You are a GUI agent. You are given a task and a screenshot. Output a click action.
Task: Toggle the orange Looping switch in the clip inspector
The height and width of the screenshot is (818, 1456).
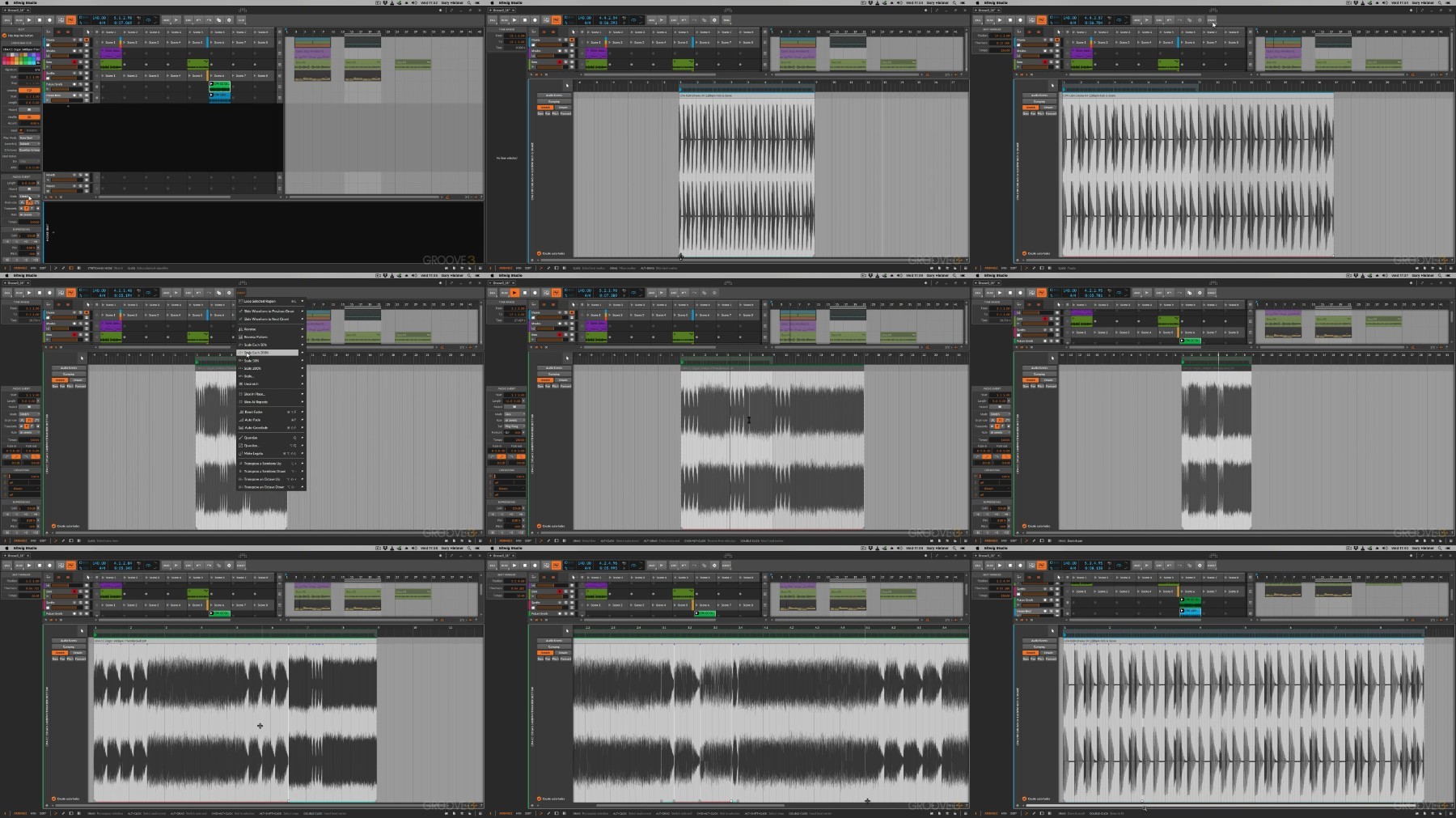click(x=29, y=90)
